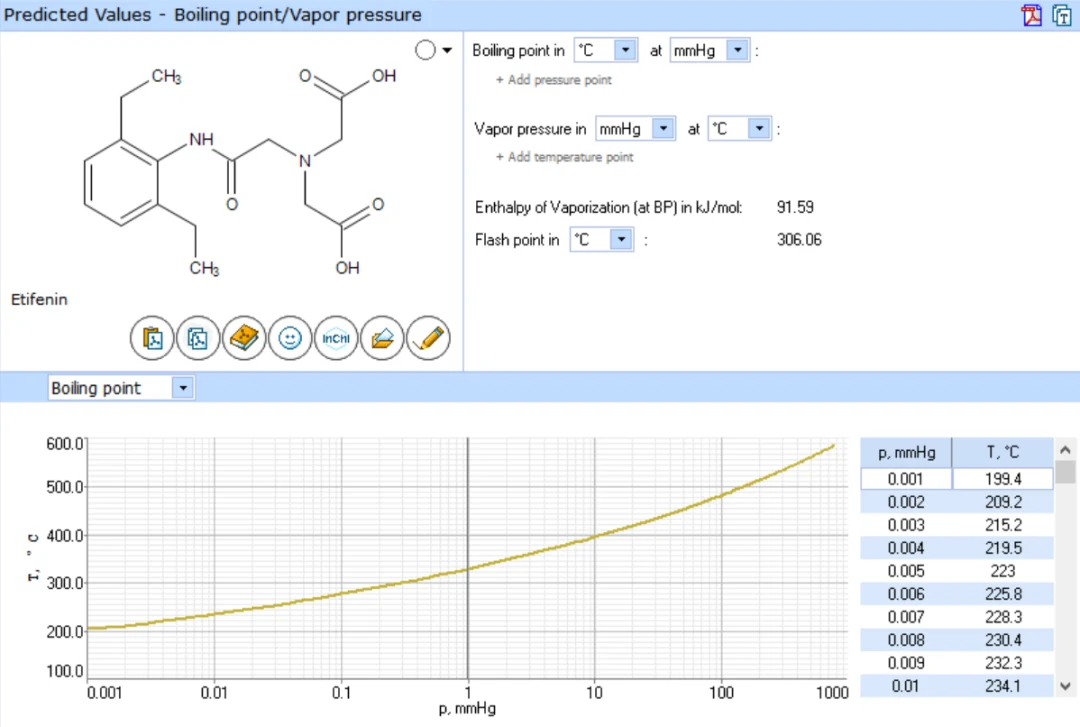Click '+ Add temperature point' link
The width and height of the screenshot is (1080, 727).
click(565, 157)
